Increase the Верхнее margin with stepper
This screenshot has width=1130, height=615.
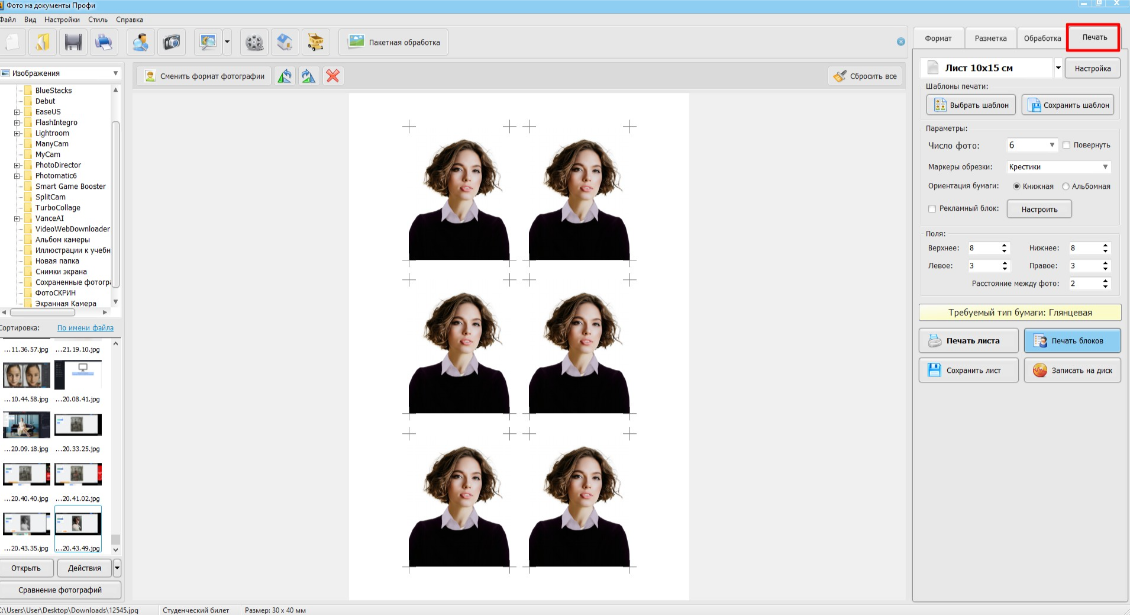pyautogui.click(x=1003, y=245)
